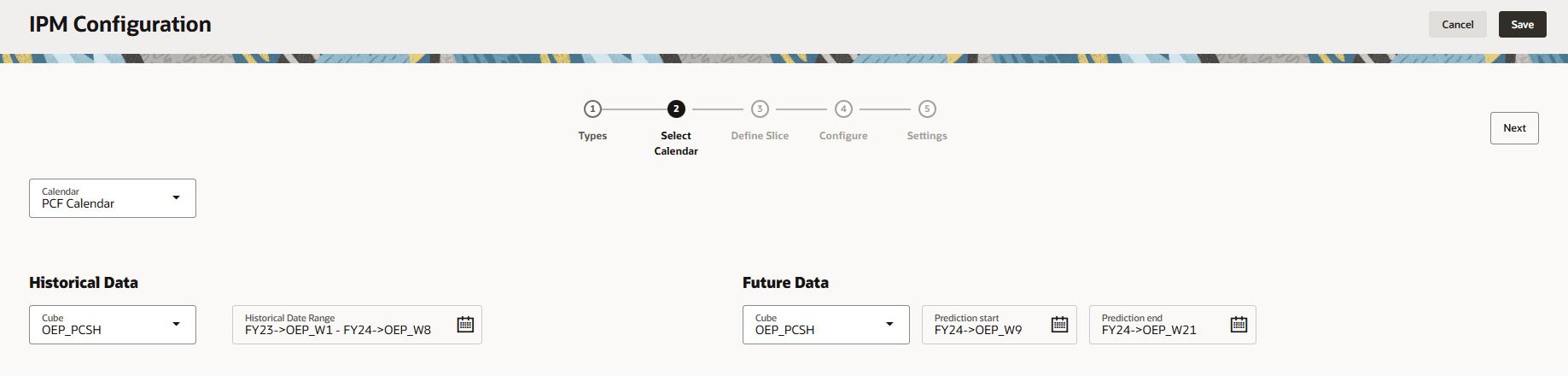Click the Prediction start field value
This screenshot has width=1568, height=376.
[x=978, y=330]
